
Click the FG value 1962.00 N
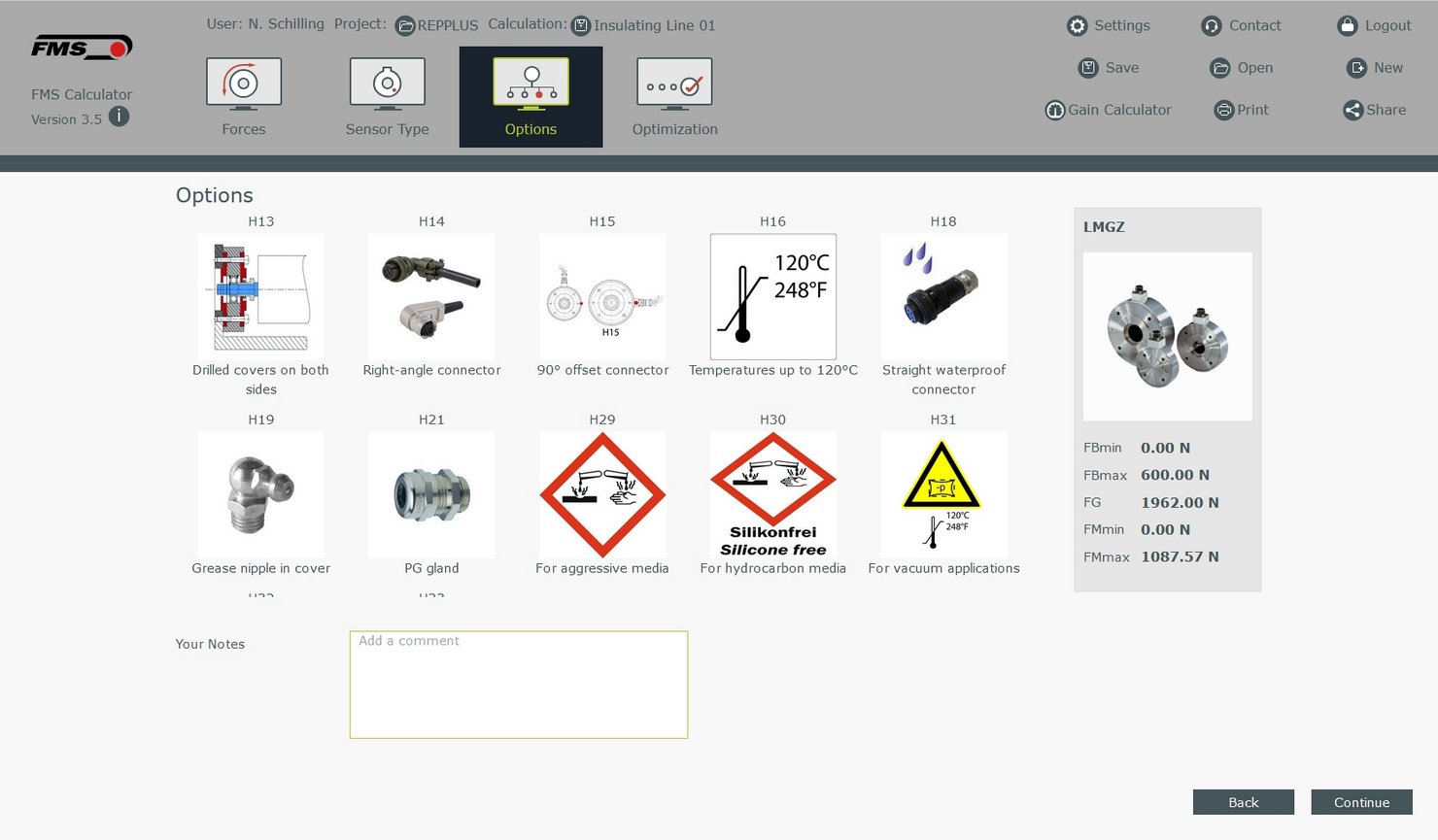point(1180,502)
